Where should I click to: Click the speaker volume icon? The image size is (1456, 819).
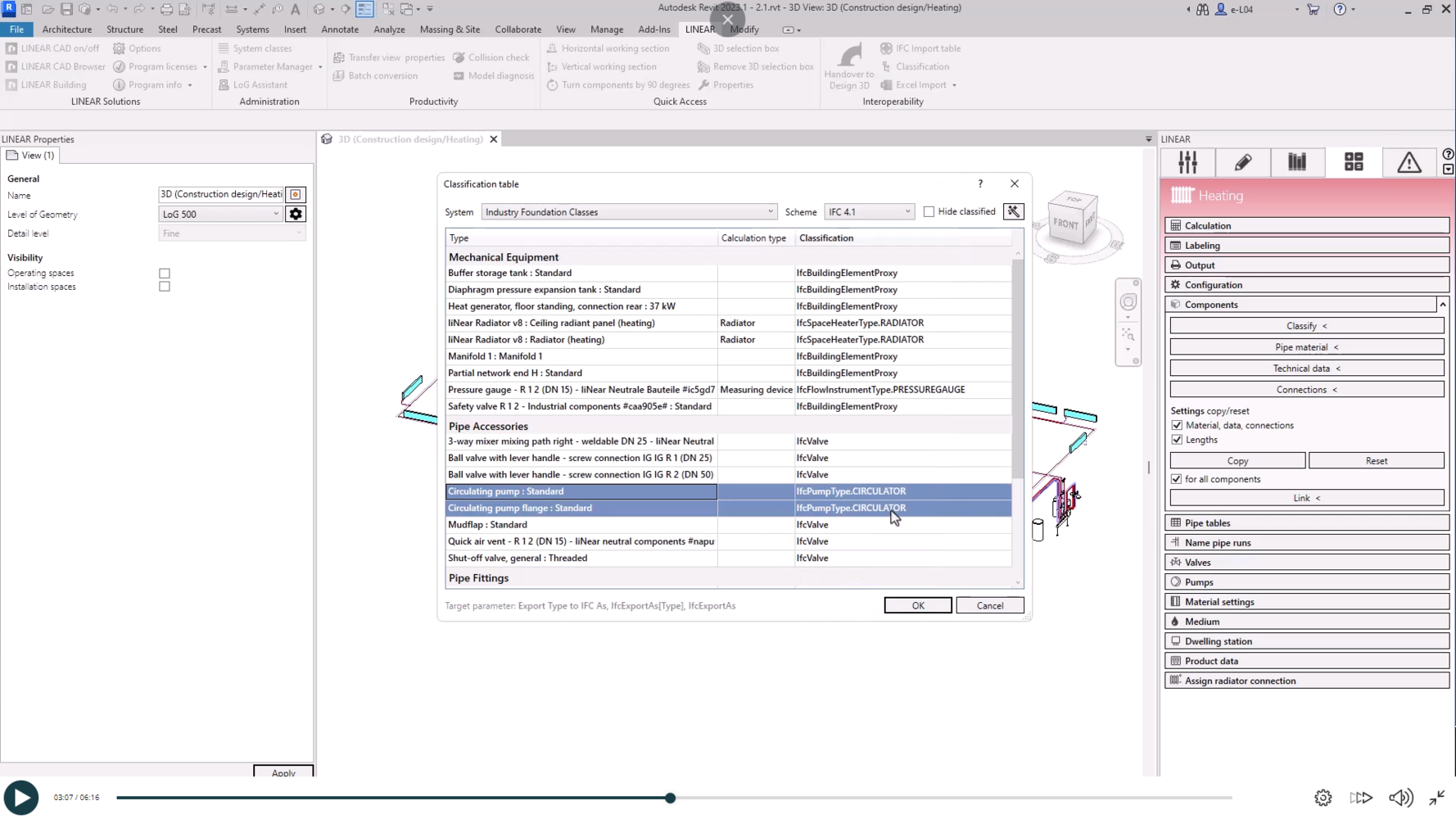click(1399, 798)
